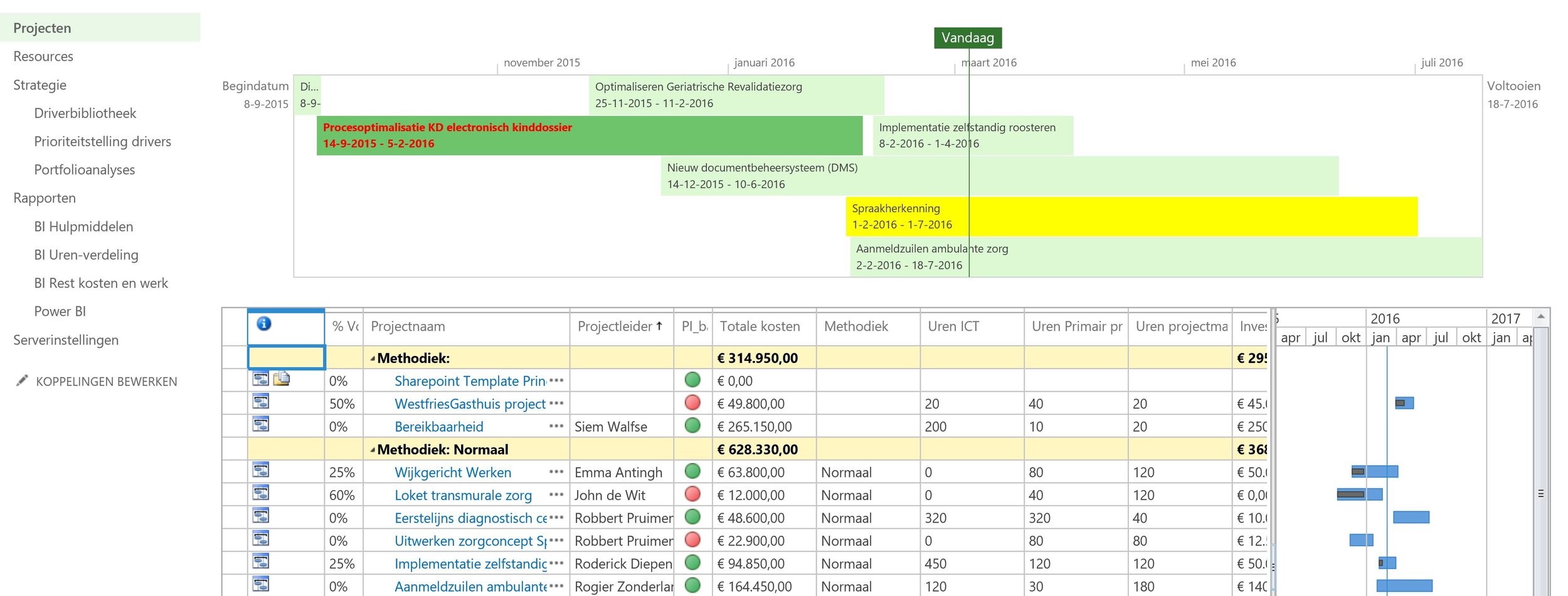Open Resources in the side navigation
Image resolution: width=1568 pixels, height=596 pixels.
43,56
